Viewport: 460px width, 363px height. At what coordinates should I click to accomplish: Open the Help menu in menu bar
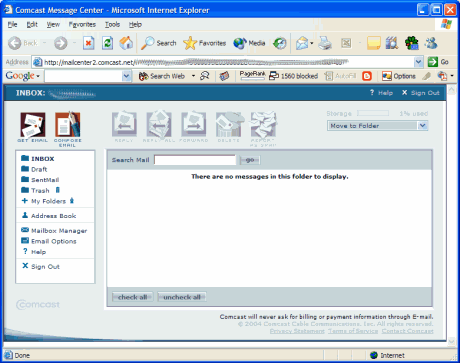pos(135,24)
